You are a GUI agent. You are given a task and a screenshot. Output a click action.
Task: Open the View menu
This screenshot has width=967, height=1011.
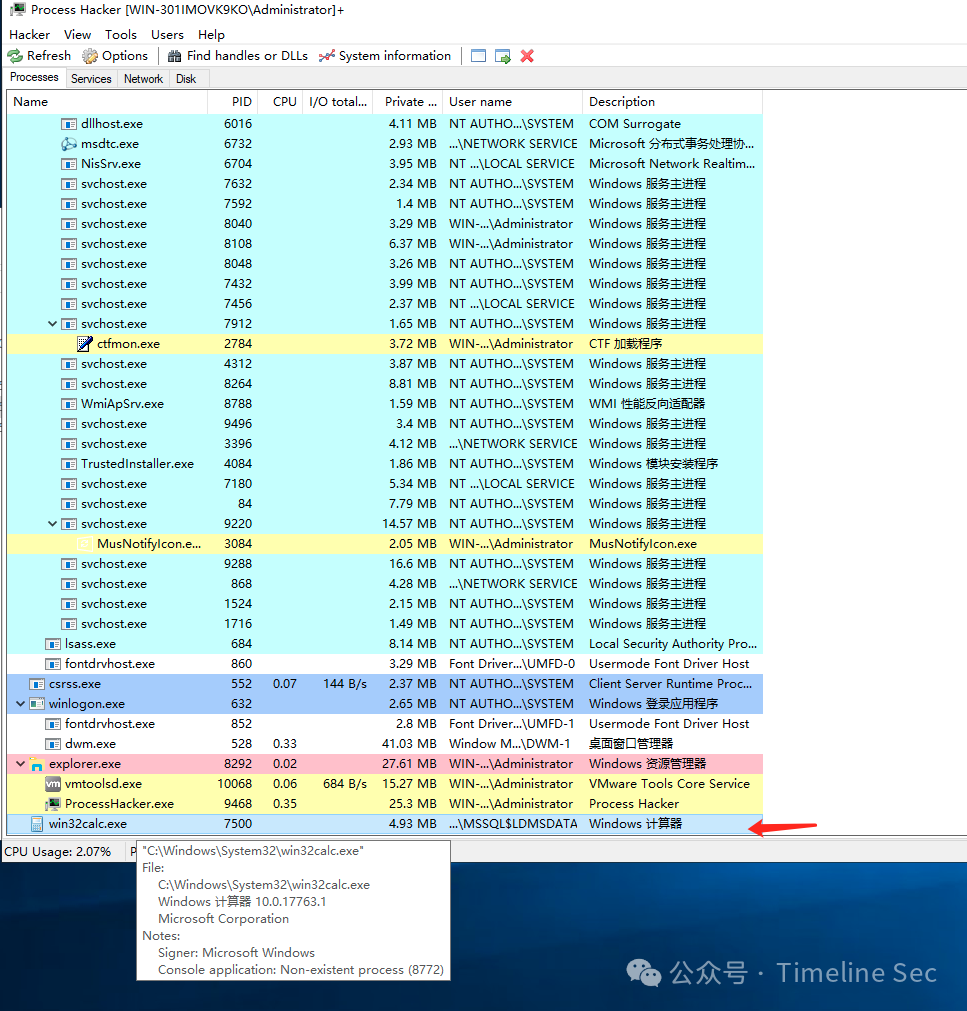click(77, 35)
